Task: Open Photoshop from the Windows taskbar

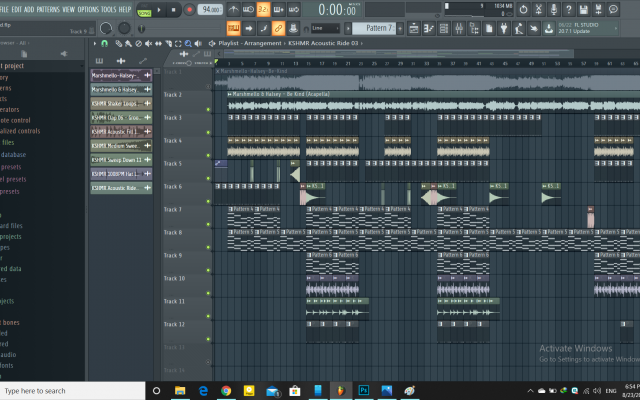Action: (364, 391)
